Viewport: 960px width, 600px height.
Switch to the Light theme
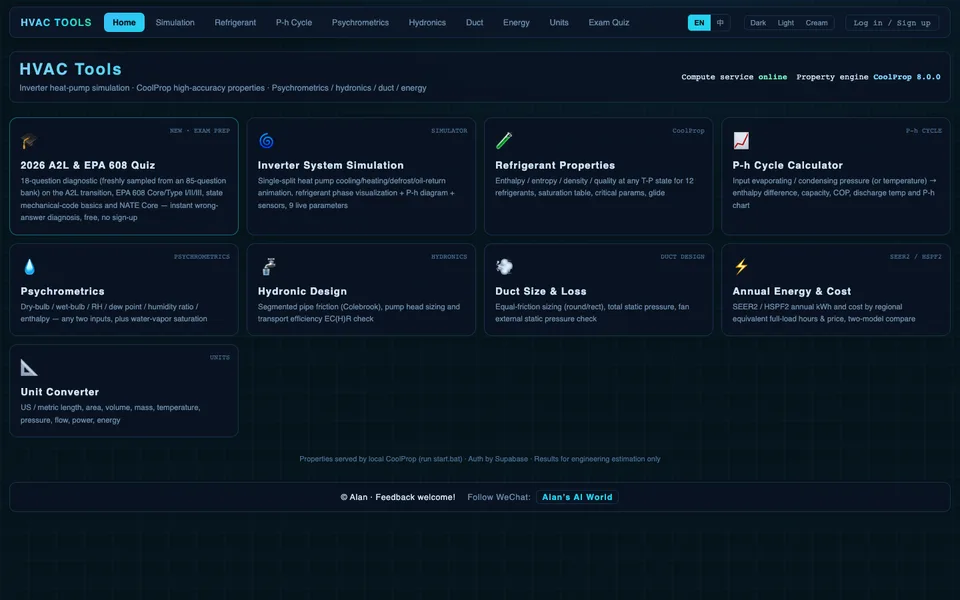tap(786, 23)
